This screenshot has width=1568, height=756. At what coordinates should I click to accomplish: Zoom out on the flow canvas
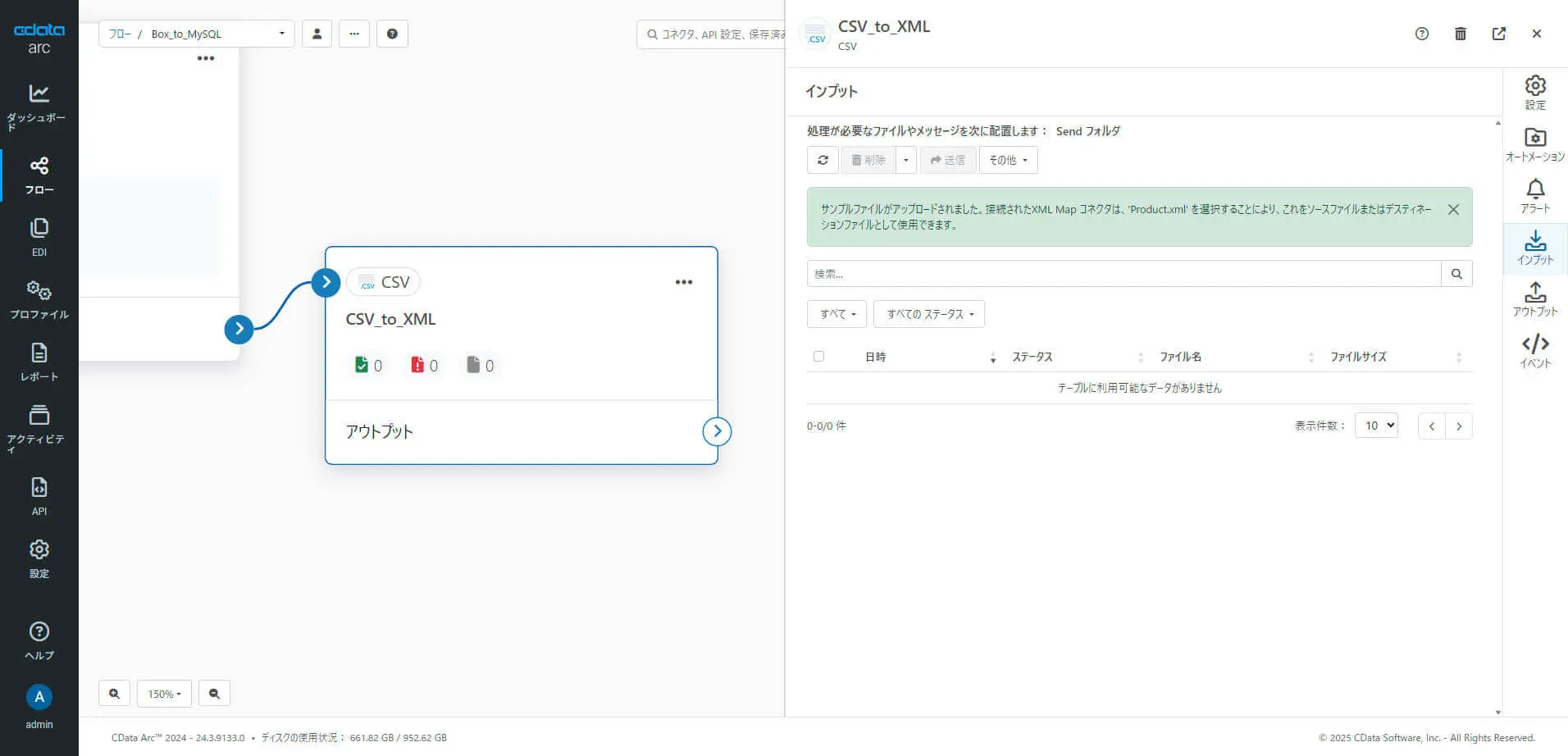click(214, 694)
